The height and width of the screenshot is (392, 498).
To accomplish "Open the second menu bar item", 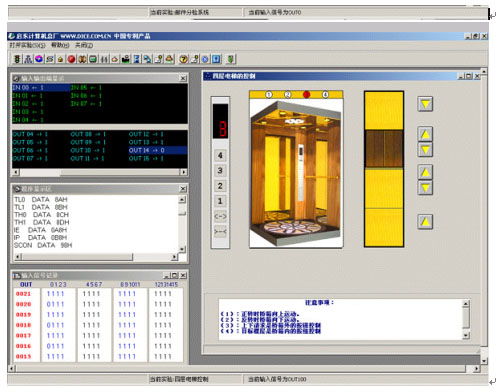I will (60, 45).
